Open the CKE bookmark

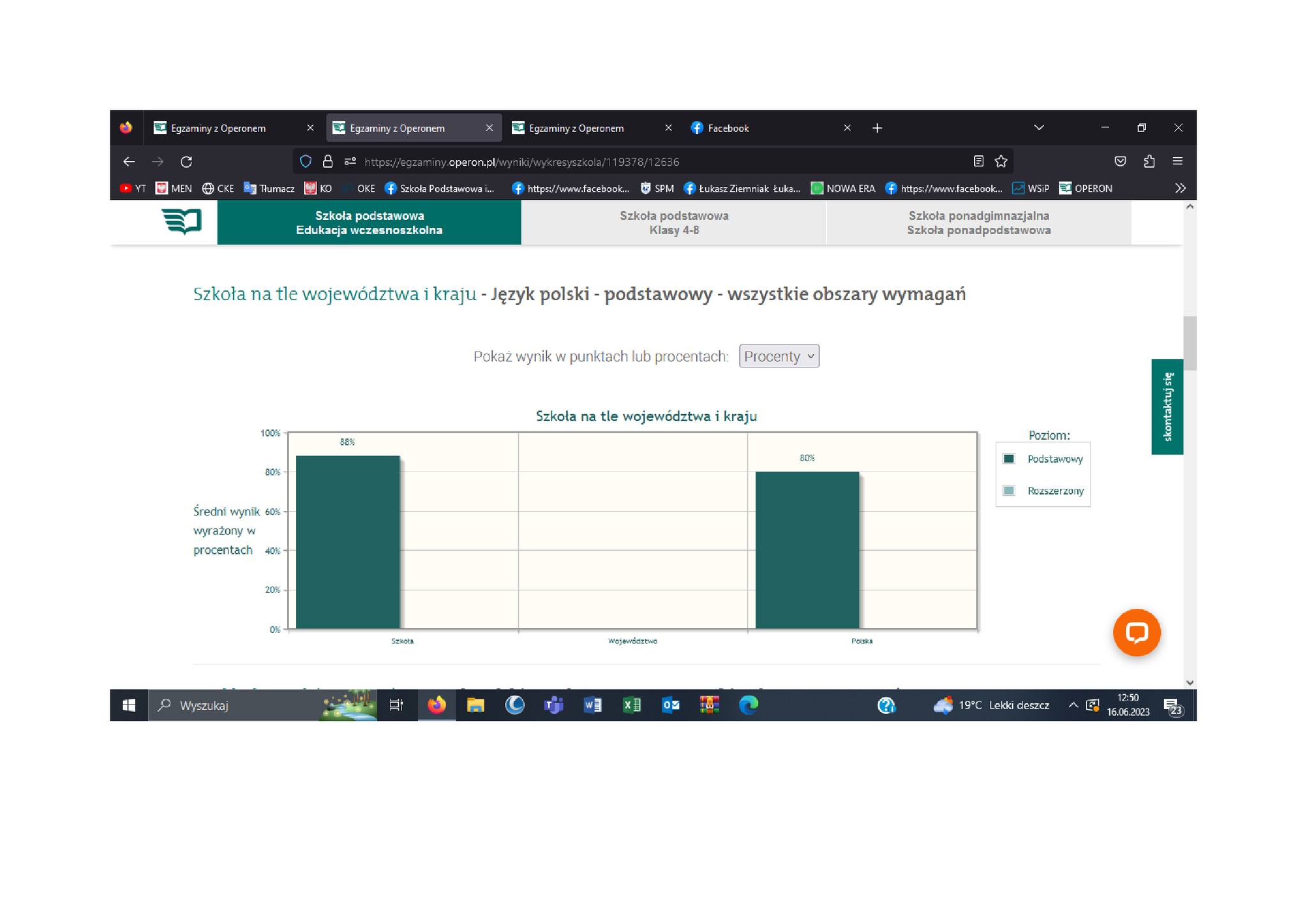pyautogui.click(x=218, y=188)
